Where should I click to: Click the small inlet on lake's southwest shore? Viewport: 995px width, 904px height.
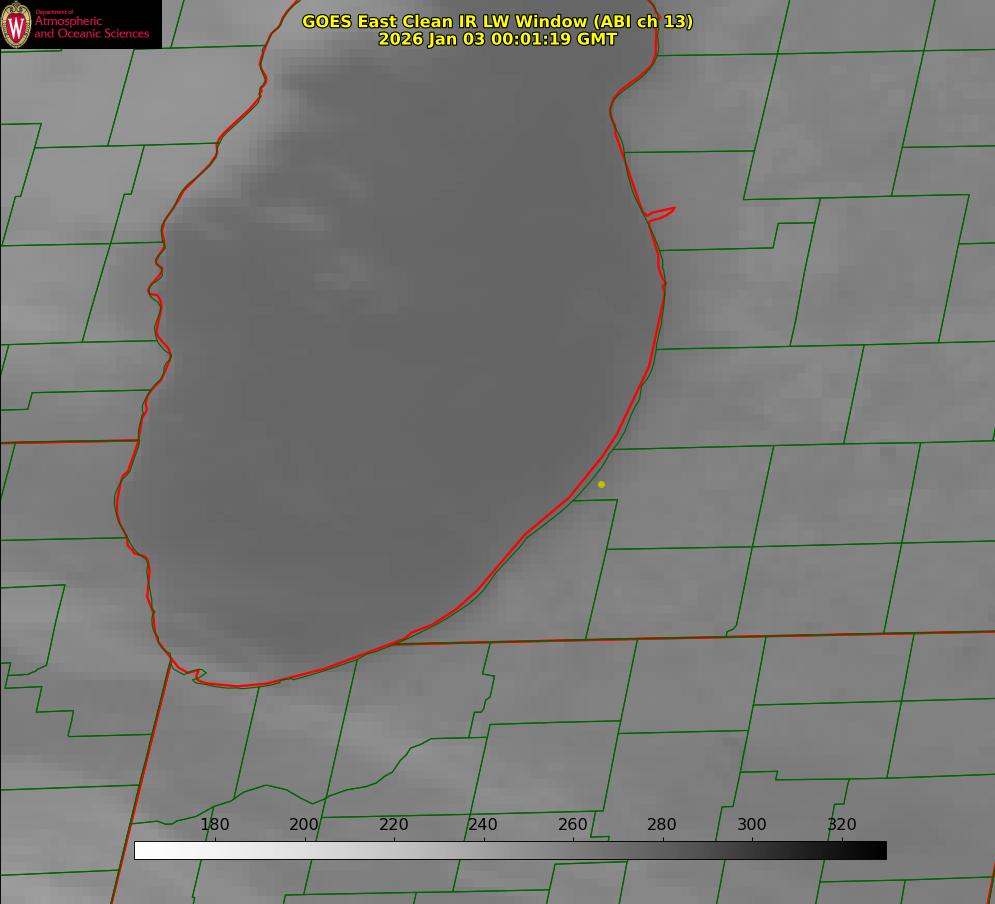pyautogui.click(x=197, y=675)
